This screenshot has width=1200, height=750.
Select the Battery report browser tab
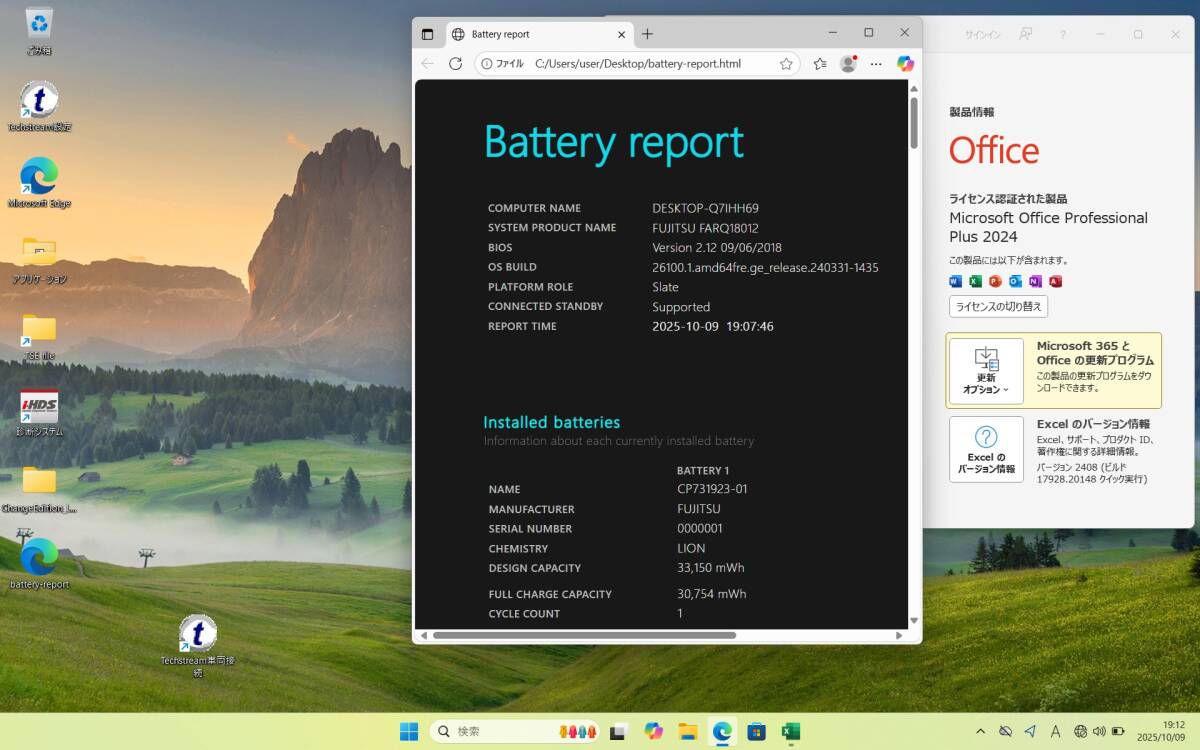[500, 34]
